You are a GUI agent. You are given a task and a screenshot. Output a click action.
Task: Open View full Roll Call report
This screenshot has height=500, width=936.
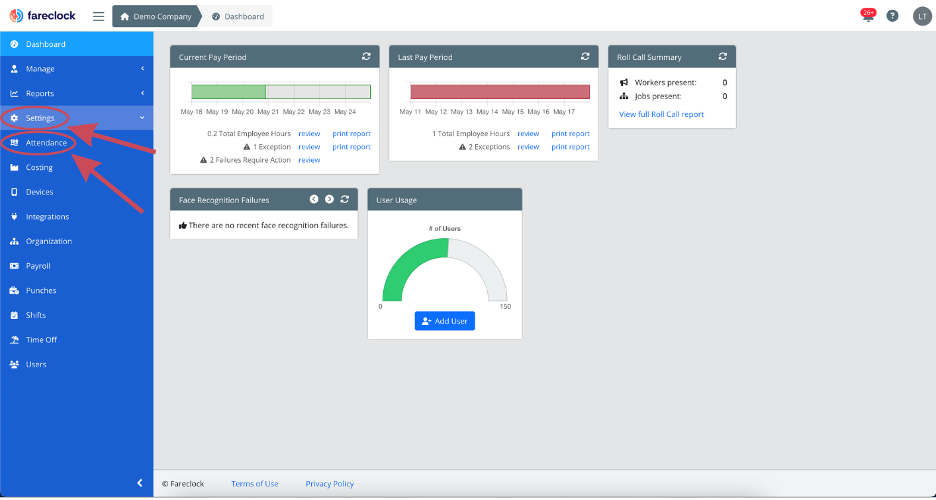(x=661, y=114)
